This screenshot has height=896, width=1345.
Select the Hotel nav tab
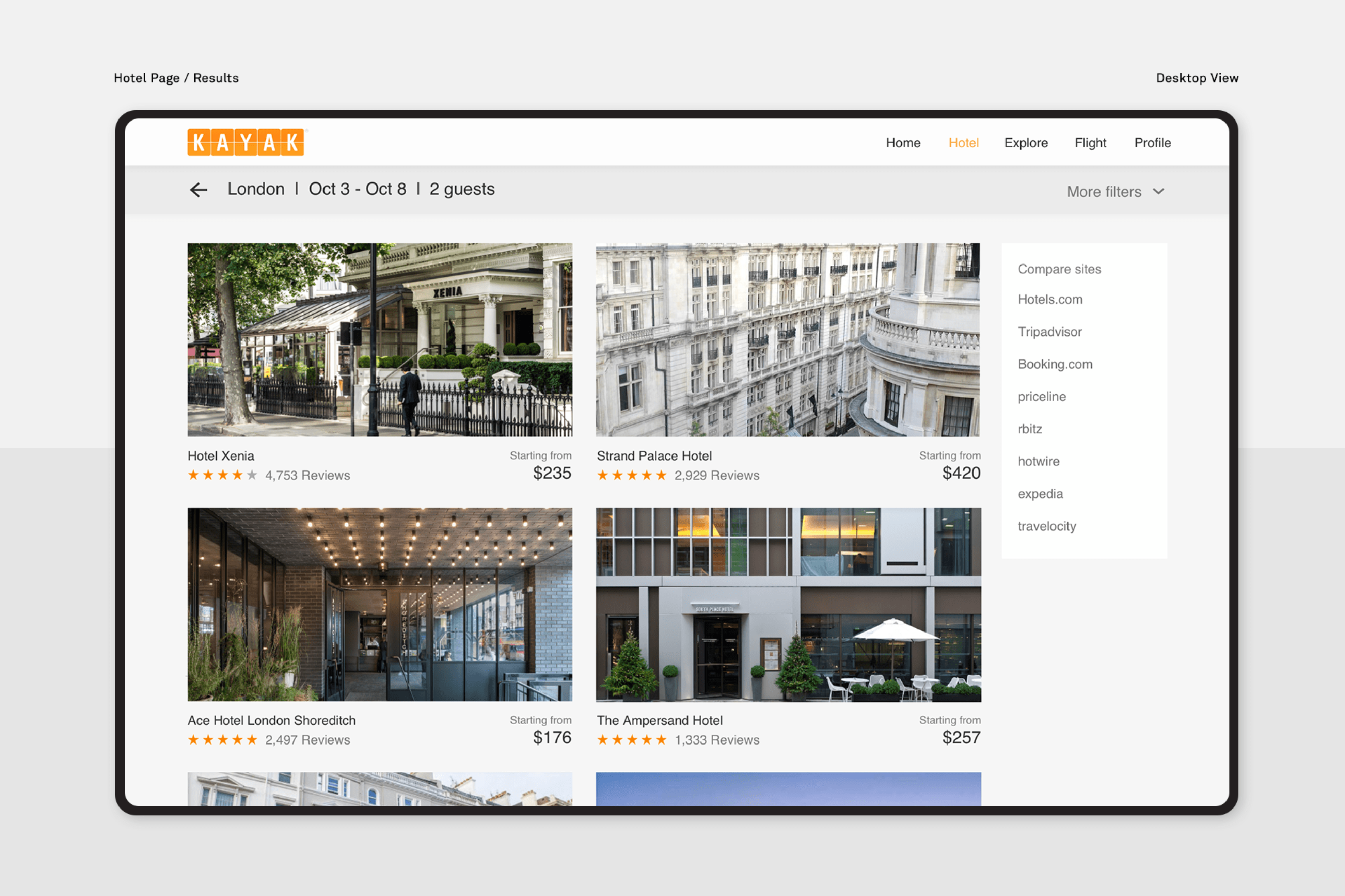click(963, 143)
